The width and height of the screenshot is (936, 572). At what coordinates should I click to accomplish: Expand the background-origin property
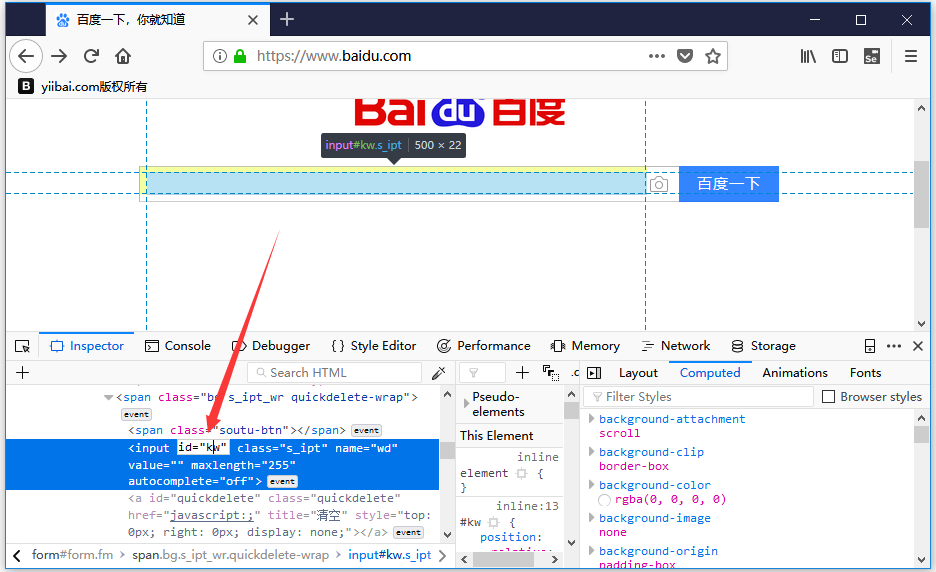point(592,551)
